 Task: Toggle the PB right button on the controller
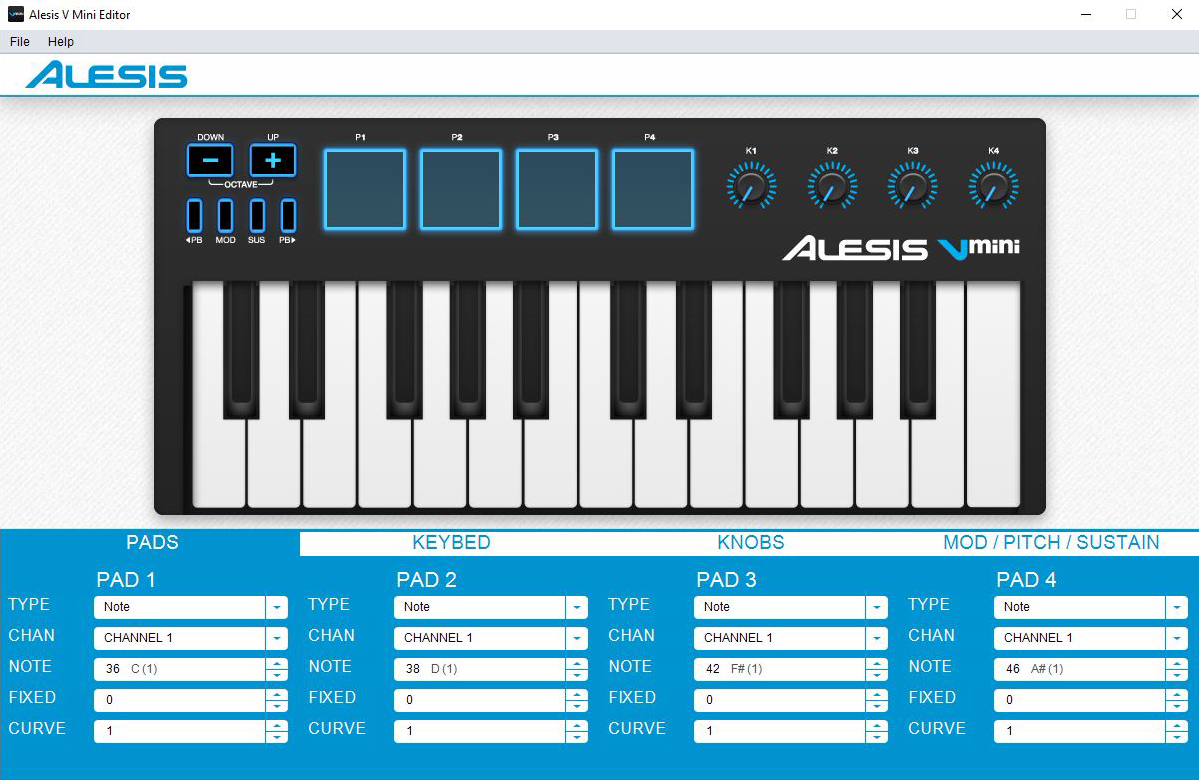288,218
